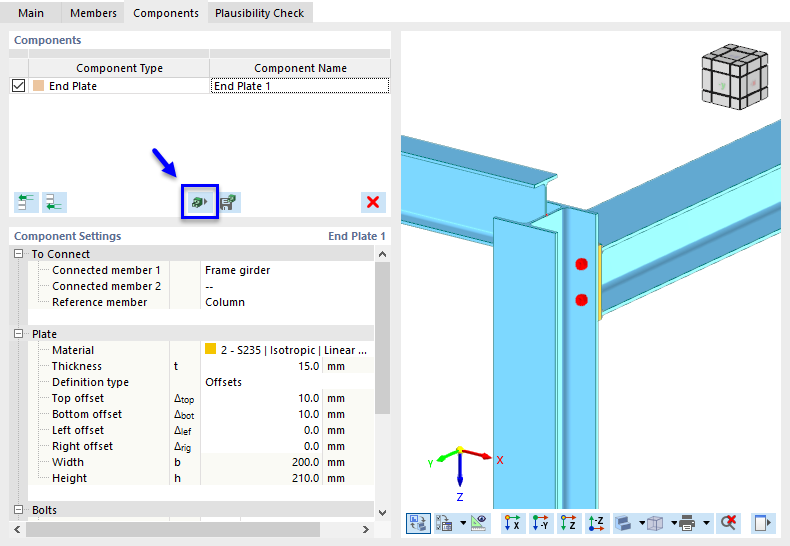Open dropdown arrow next to printer icon
Screen dimensions: 790x546
tap(706, 523)
